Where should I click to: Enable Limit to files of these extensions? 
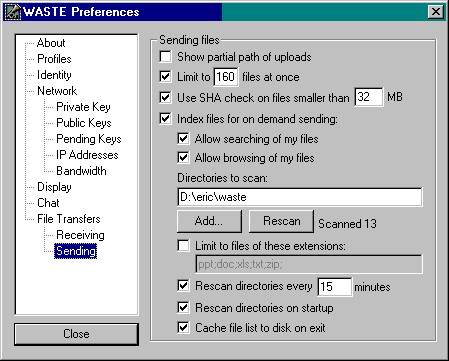pyautogui.click(x=183, y=246)
